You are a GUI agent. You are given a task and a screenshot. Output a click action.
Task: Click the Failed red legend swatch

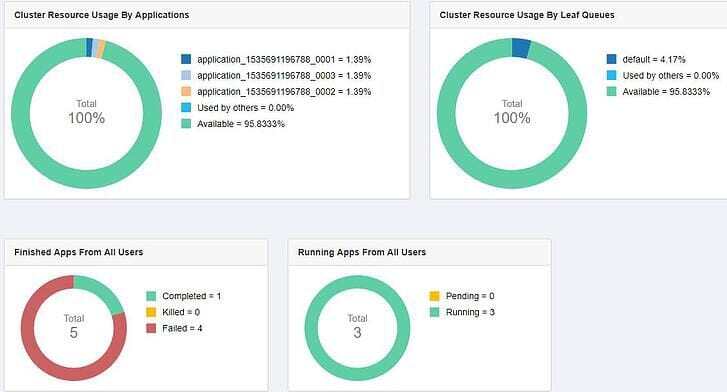tap(151, 328)
